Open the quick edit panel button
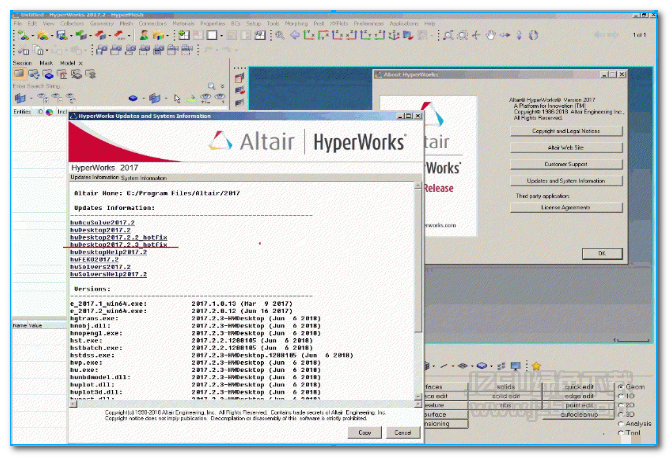The height and width of the screenshot is (457, 669). pyautogui.click(x=579, y=387)
